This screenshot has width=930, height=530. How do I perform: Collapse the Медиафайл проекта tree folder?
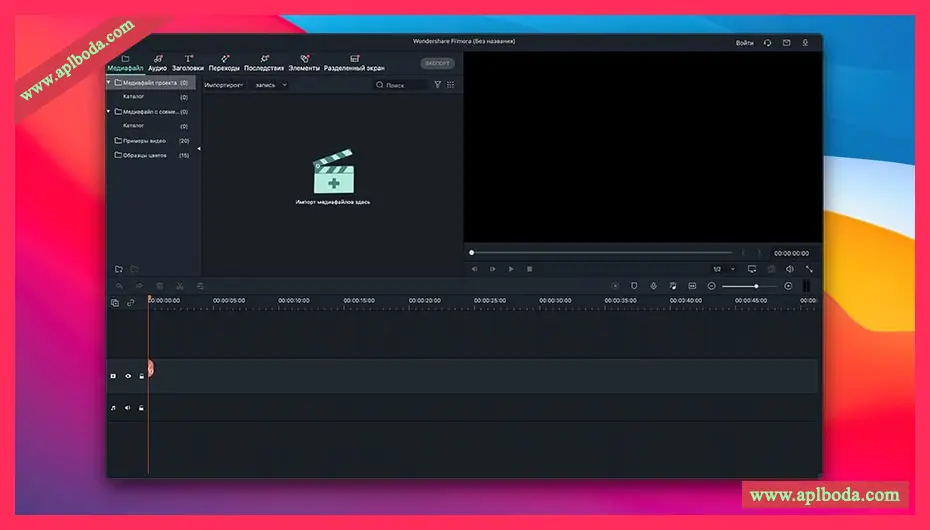click(109, 82)
